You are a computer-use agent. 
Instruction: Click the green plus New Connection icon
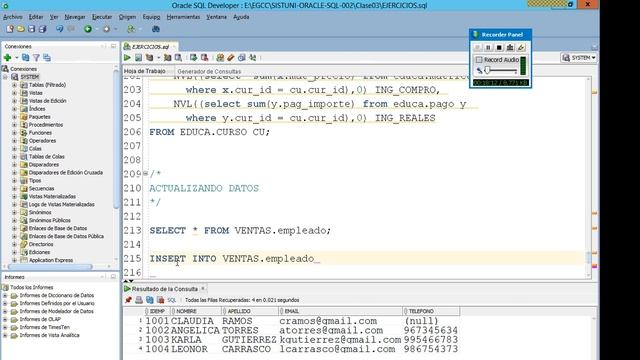7,58
